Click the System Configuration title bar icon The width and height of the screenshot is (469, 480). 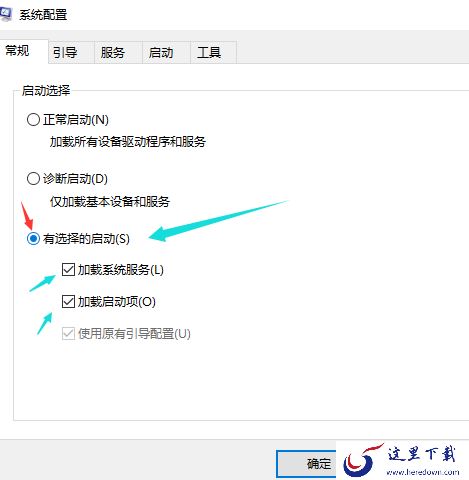pos(6,15)
